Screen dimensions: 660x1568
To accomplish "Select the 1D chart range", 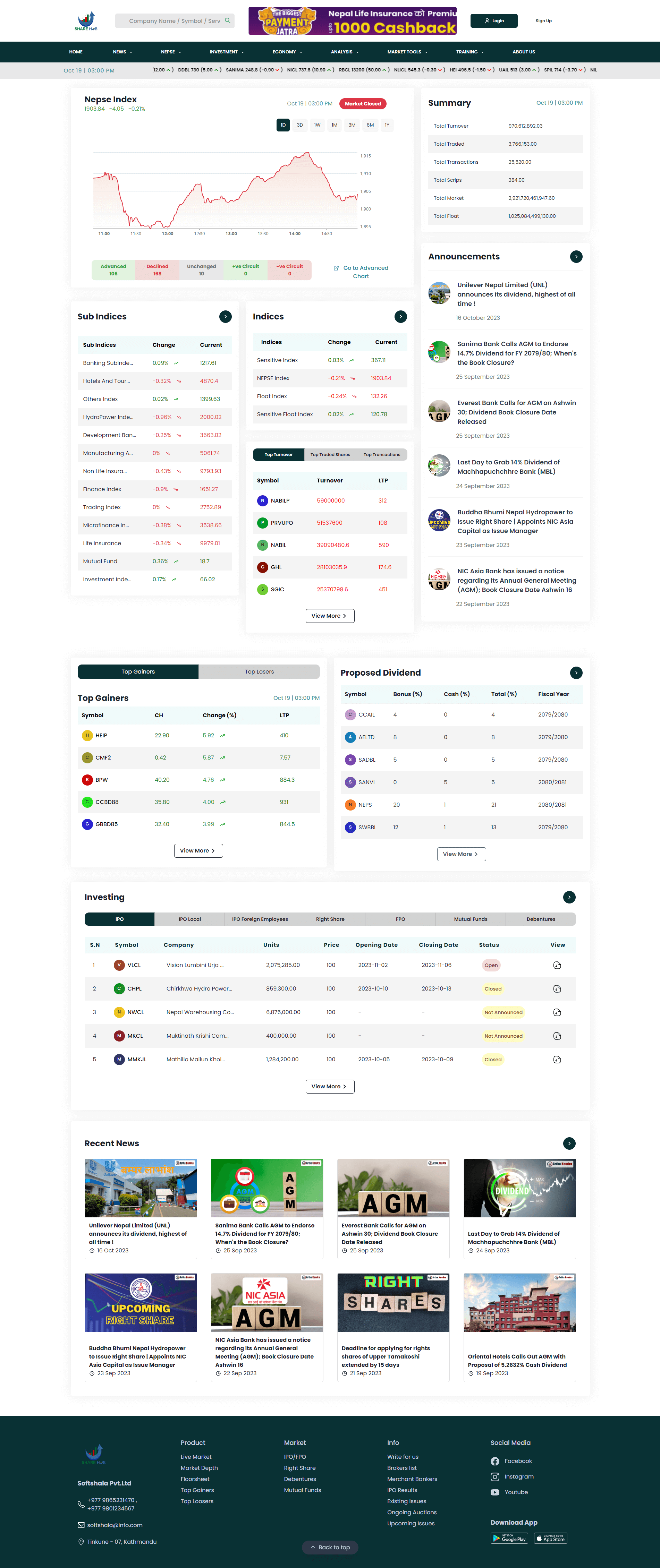I will (283, 125).
